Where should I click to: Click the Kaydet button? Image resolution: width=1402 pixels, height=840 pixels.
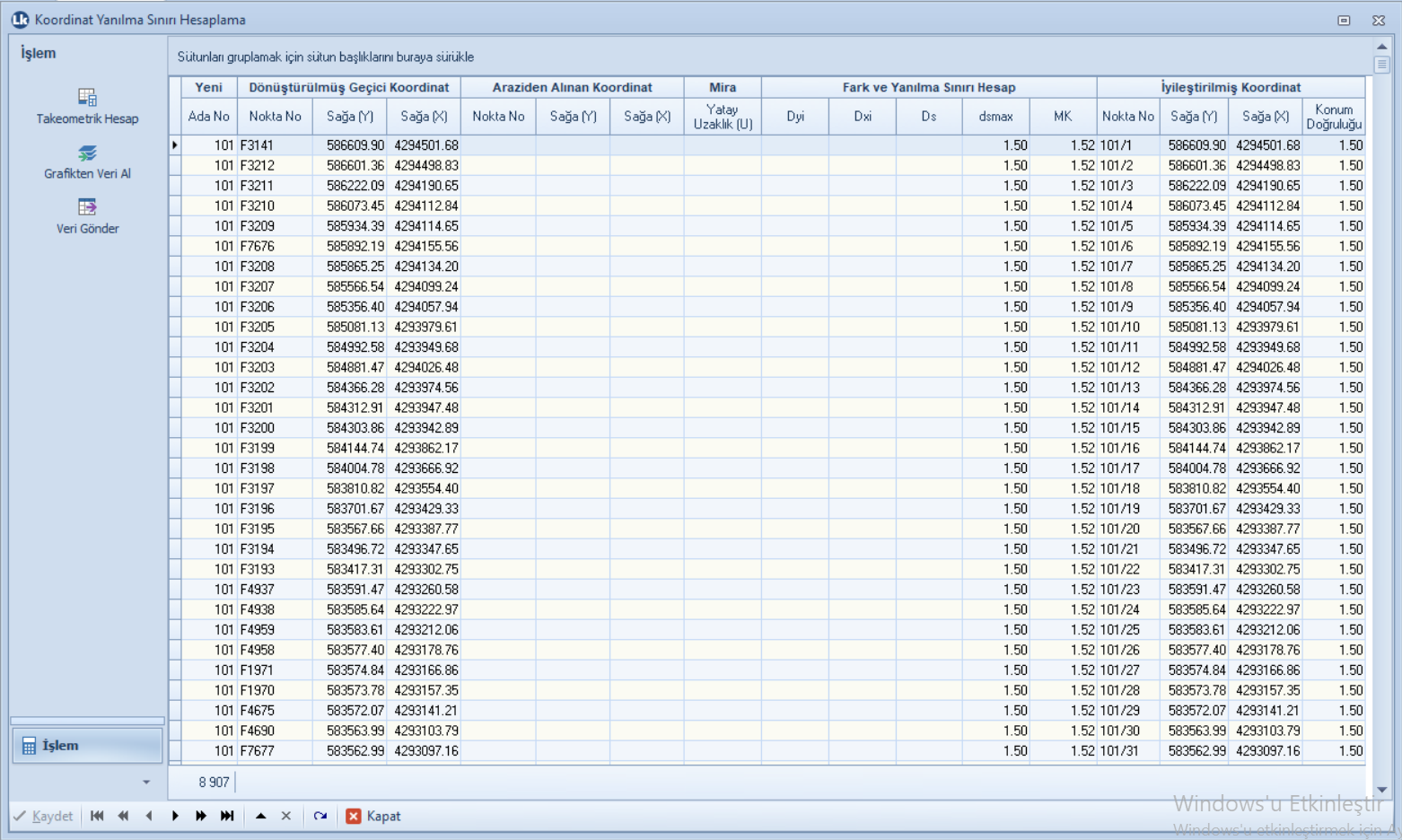[x=43, y=816]
